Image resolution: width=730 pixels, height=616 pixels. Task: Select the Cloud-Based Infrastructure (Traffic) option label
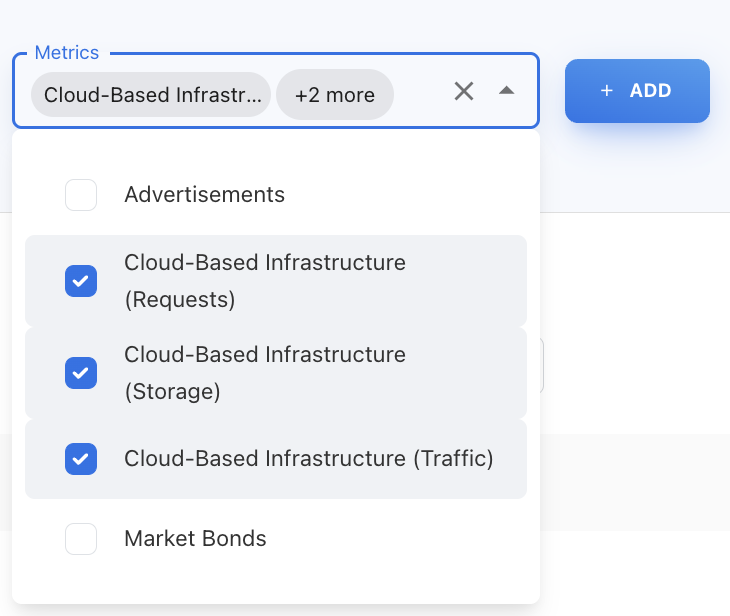[308, 459]
